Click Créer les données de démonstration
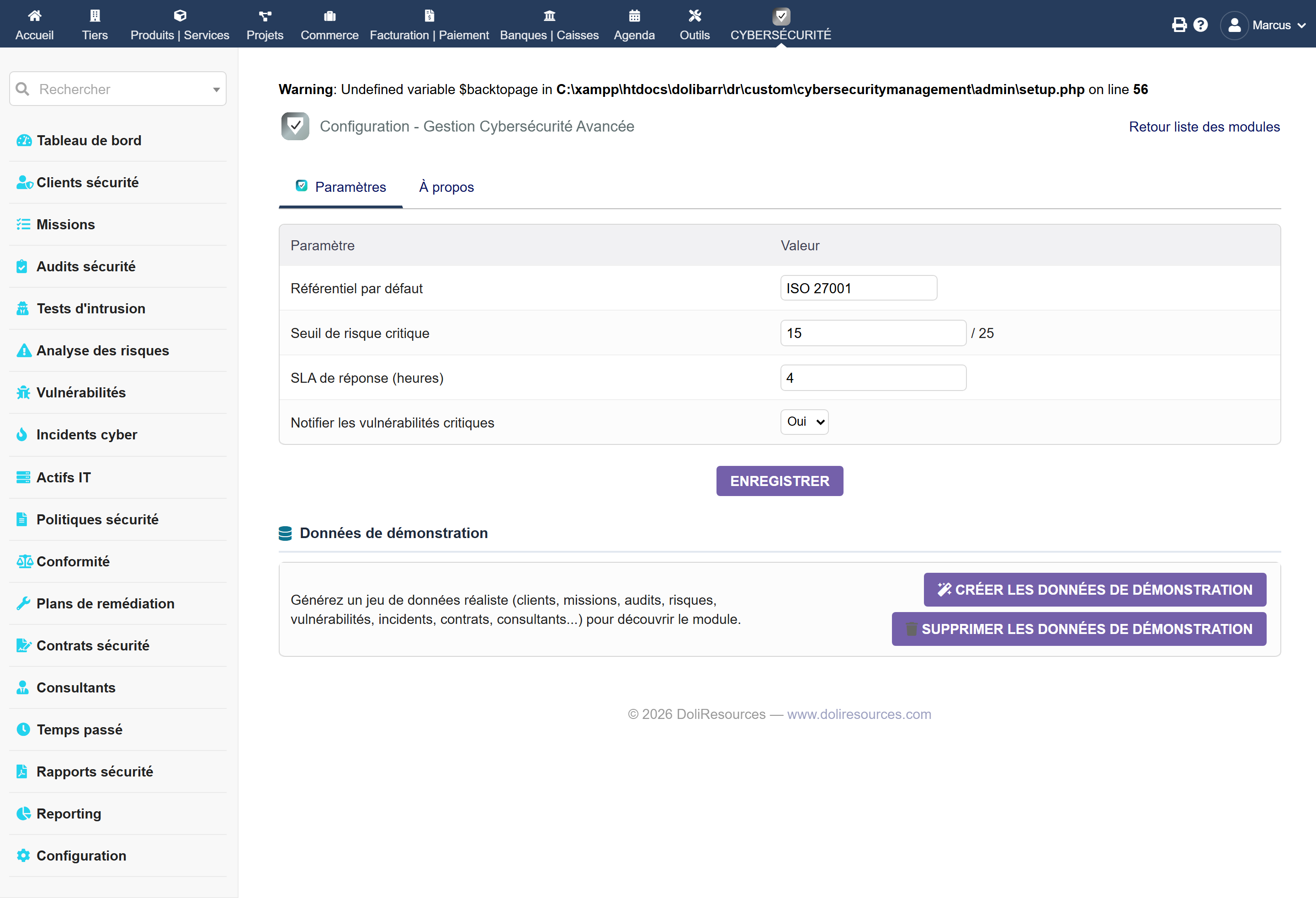 pos(1095,589)
